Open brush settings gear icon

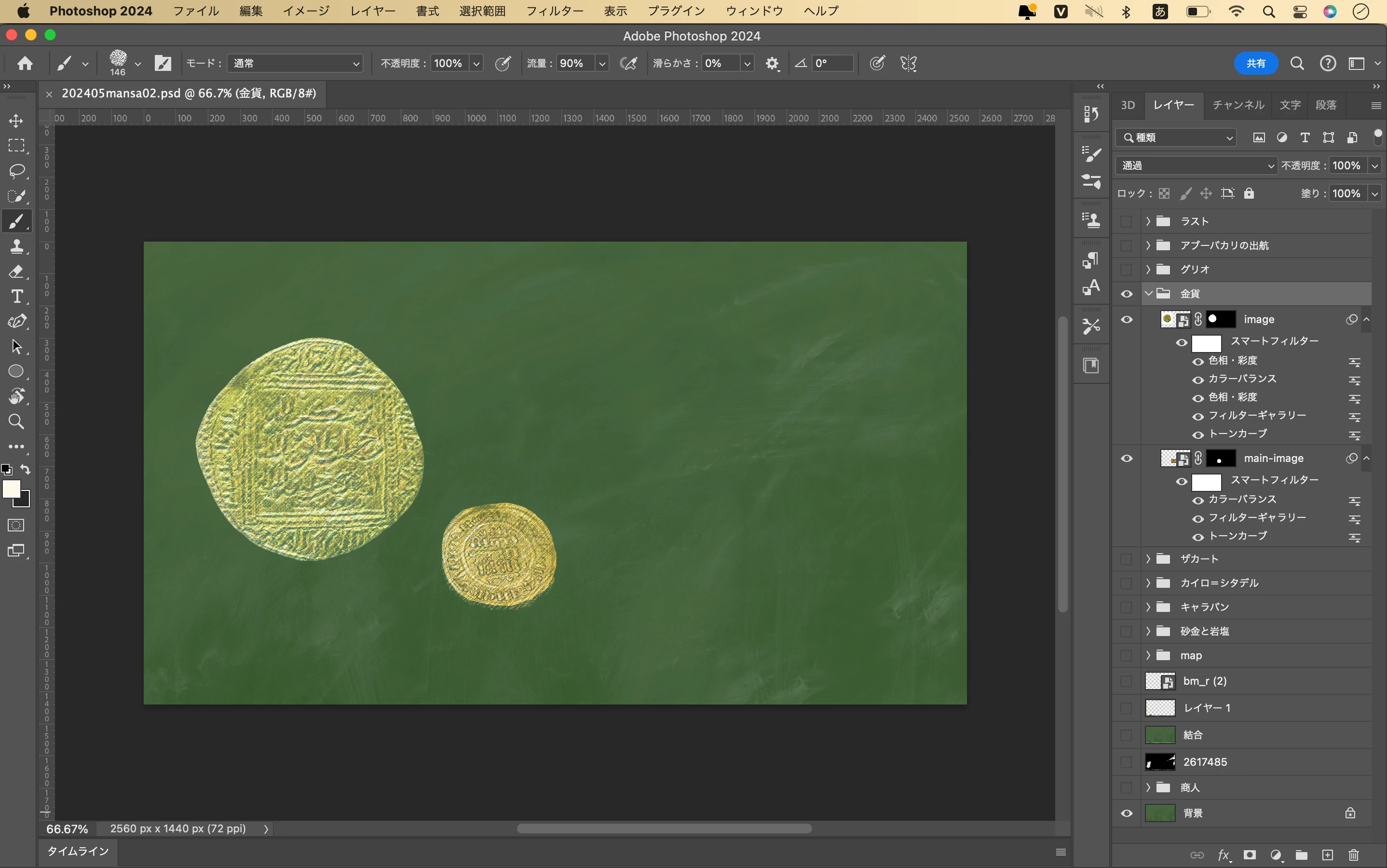(x=772, y=63)
